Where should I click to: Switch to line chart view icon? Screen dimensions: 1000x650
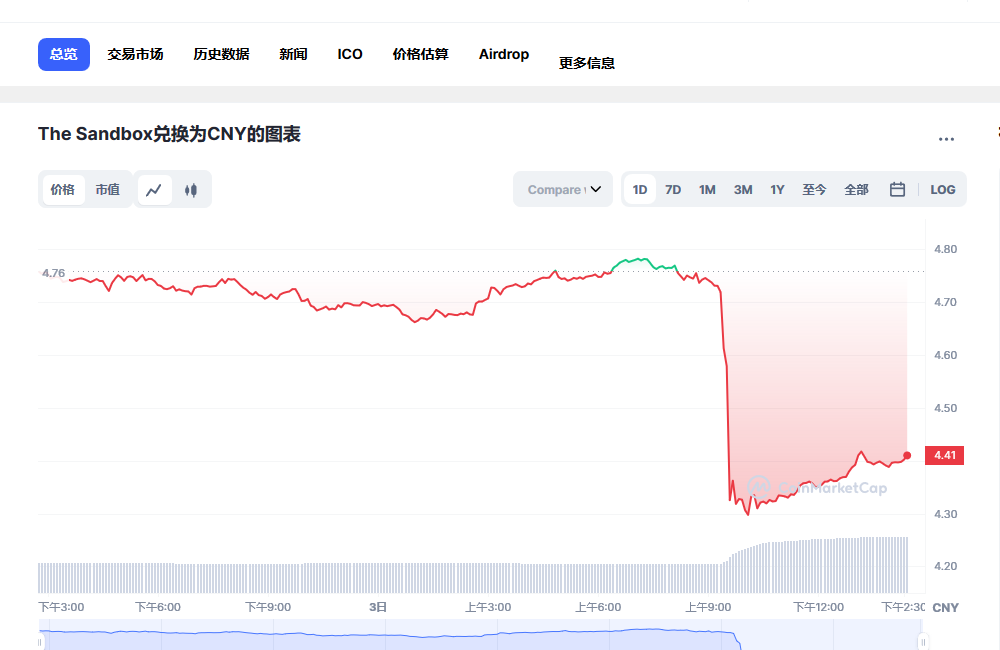click(x=154, y=190)
